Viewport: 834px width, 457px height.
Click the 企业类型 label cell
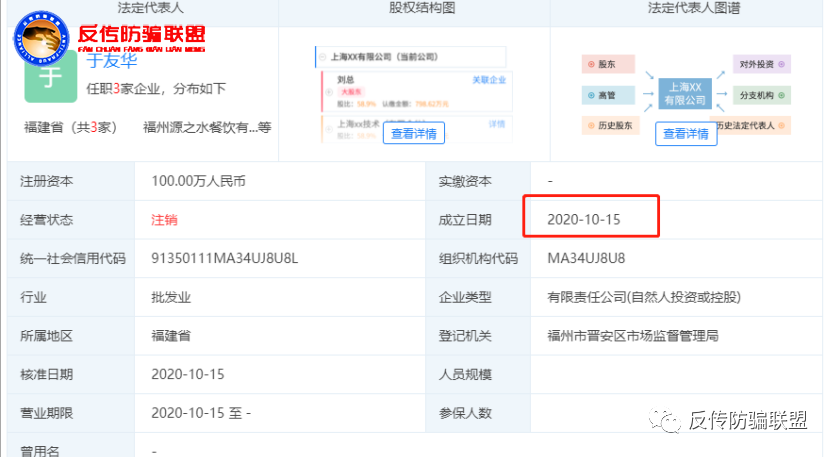tap(478, 297)
